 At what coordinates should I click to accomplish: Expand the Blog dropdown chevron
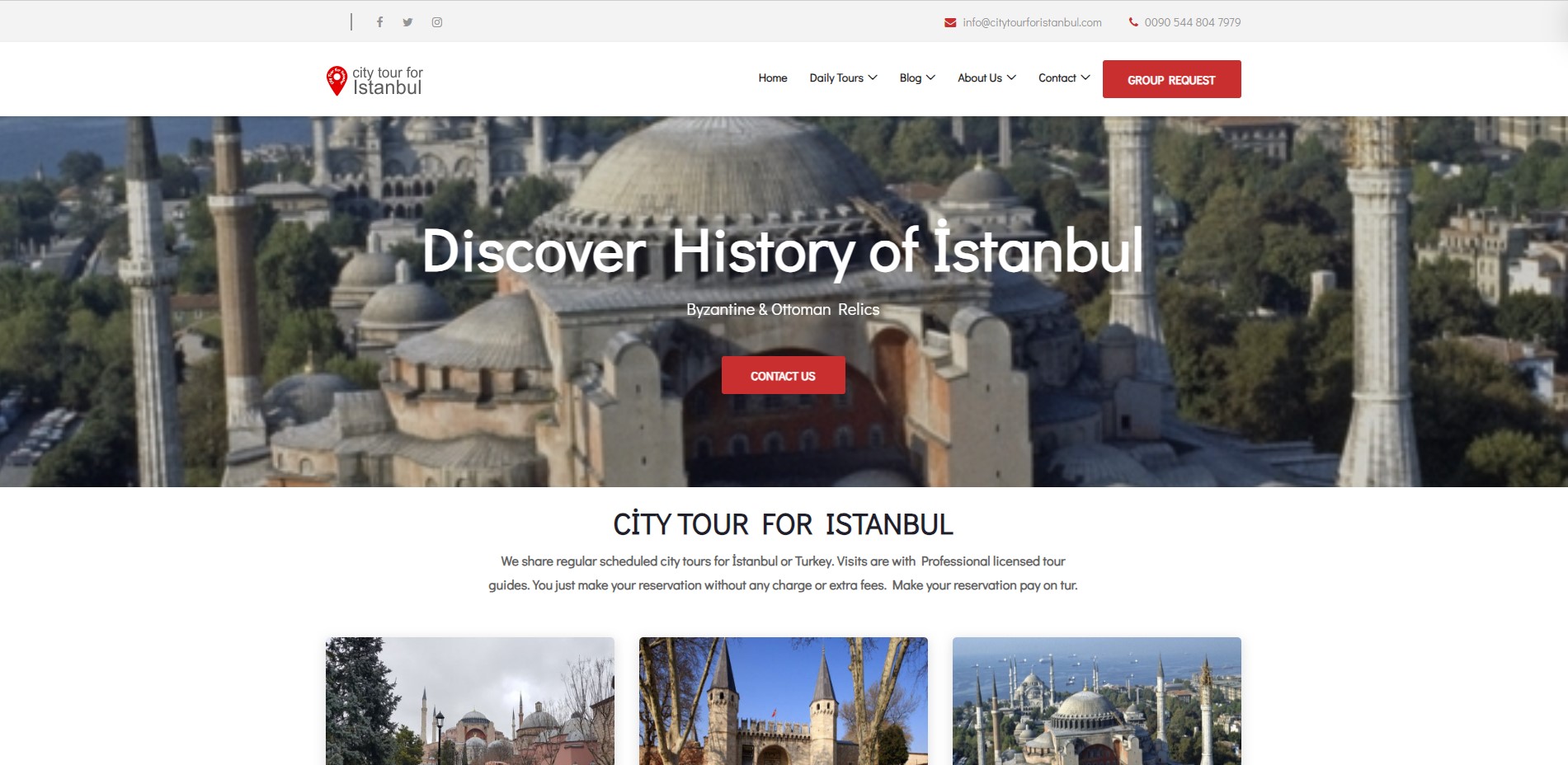pos(930,77)
